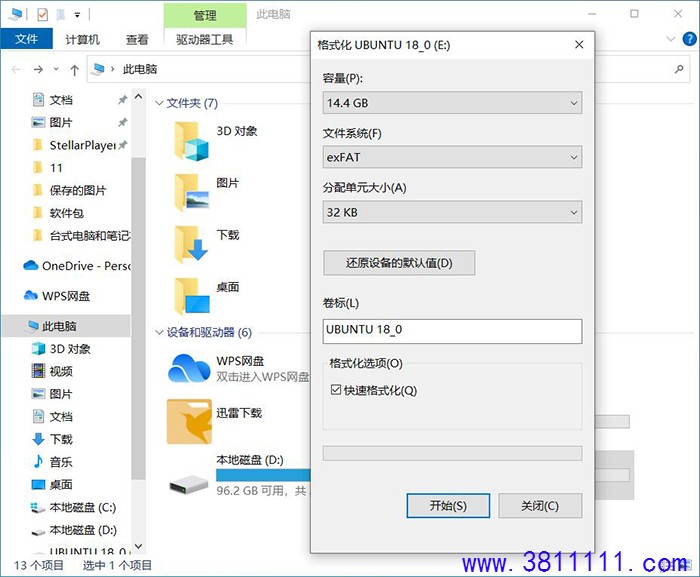Screen dimensions: 700x577
Task: Open the 软件包 sidebar folder
Action: tap(67, 213)
